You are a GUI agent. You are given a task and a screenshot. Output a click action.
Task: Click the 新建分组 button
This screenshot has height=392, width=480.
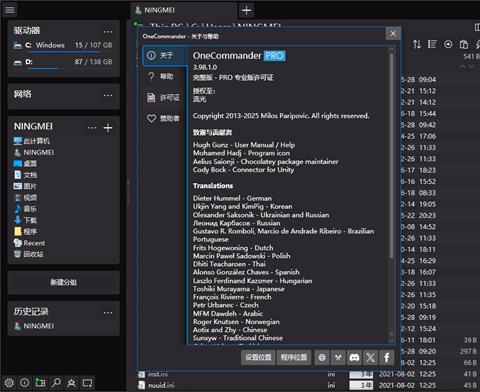point(64,282)
